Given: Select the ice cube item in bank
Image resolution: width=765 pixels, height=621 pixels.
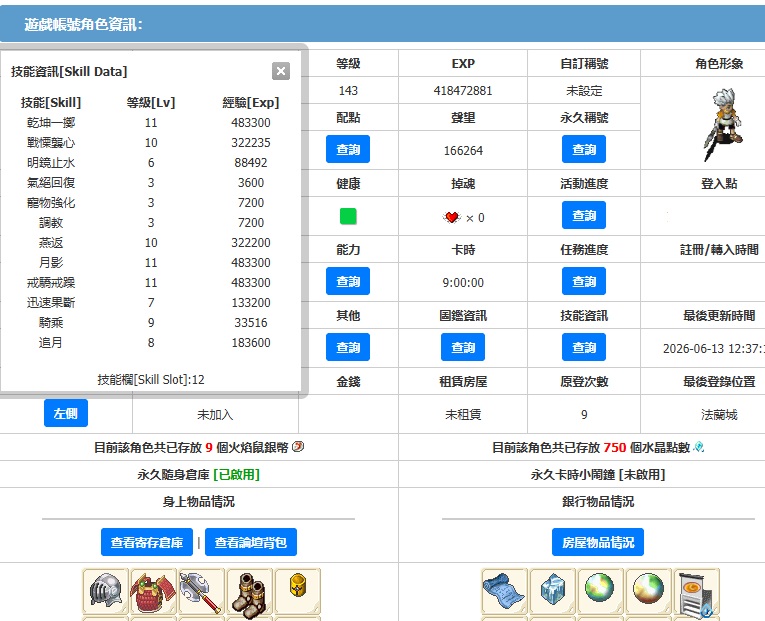Looking at the screenshot, I should 552,588.
